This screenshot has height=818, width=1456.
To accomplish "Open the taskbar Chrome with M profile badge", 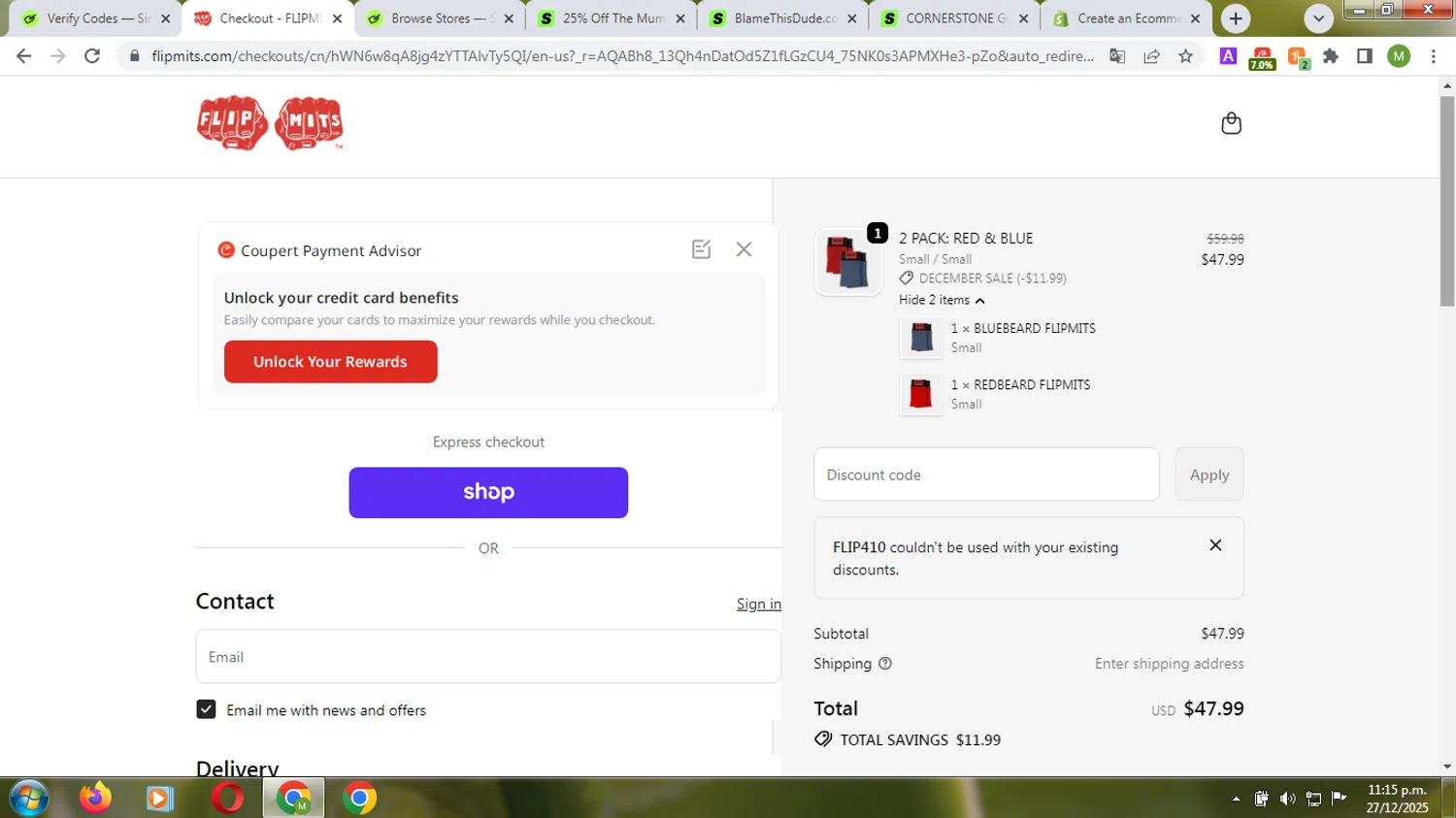I will (x=293, y=798).
